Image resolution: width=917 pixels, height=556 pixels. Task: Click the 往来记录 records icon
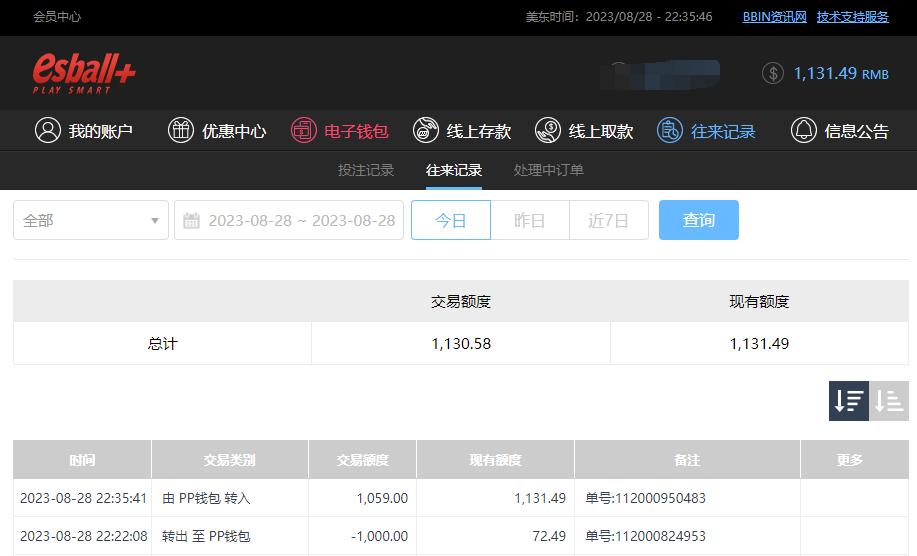click(670, 130)
